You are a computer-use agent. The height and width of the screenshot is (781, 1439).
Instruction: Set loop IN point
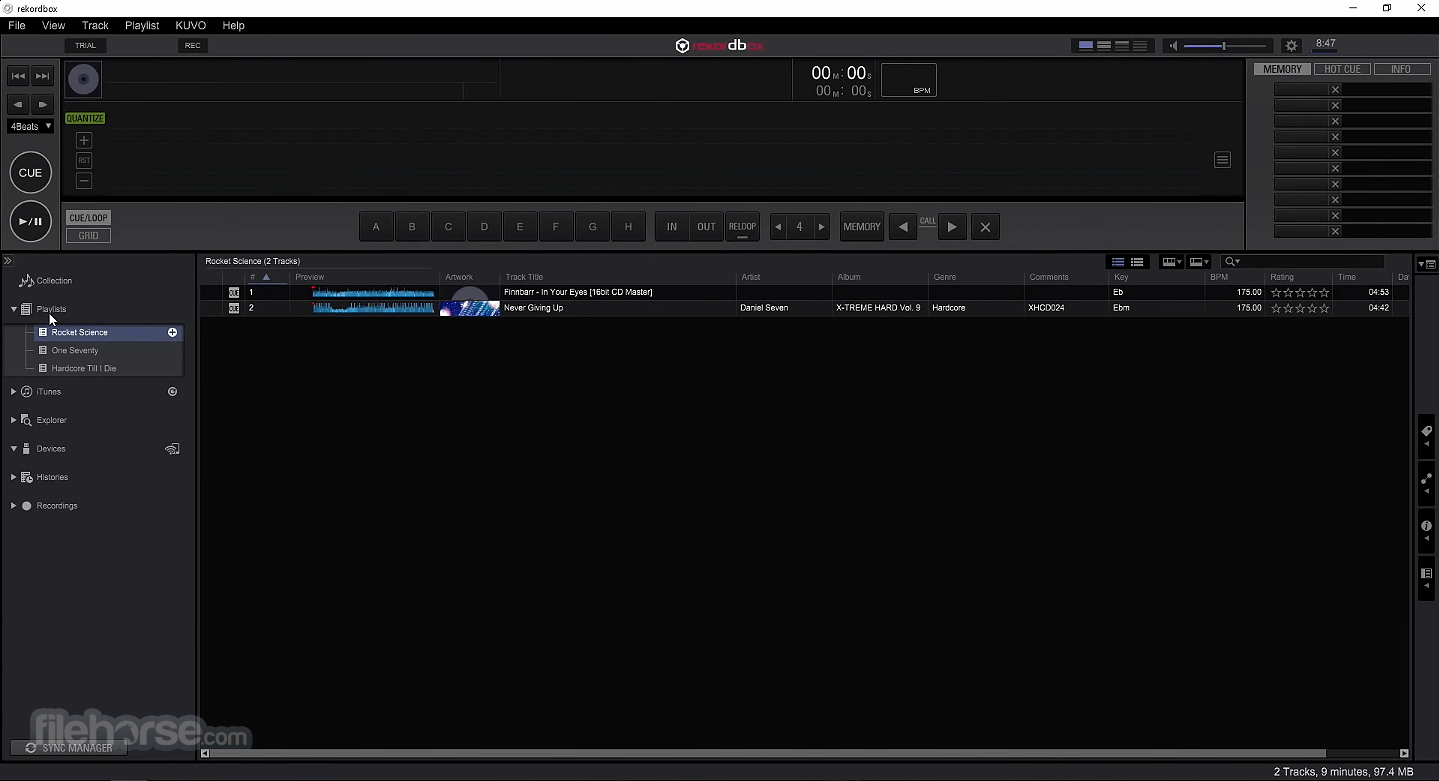click(672, 227)
